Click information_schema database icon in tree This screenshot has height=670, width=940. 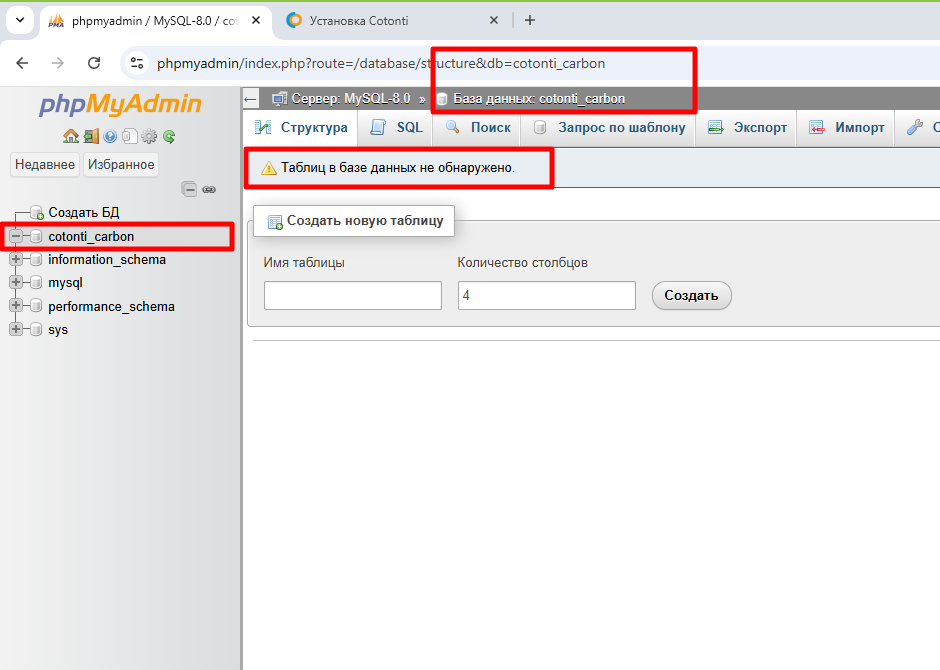coord(36,259)
